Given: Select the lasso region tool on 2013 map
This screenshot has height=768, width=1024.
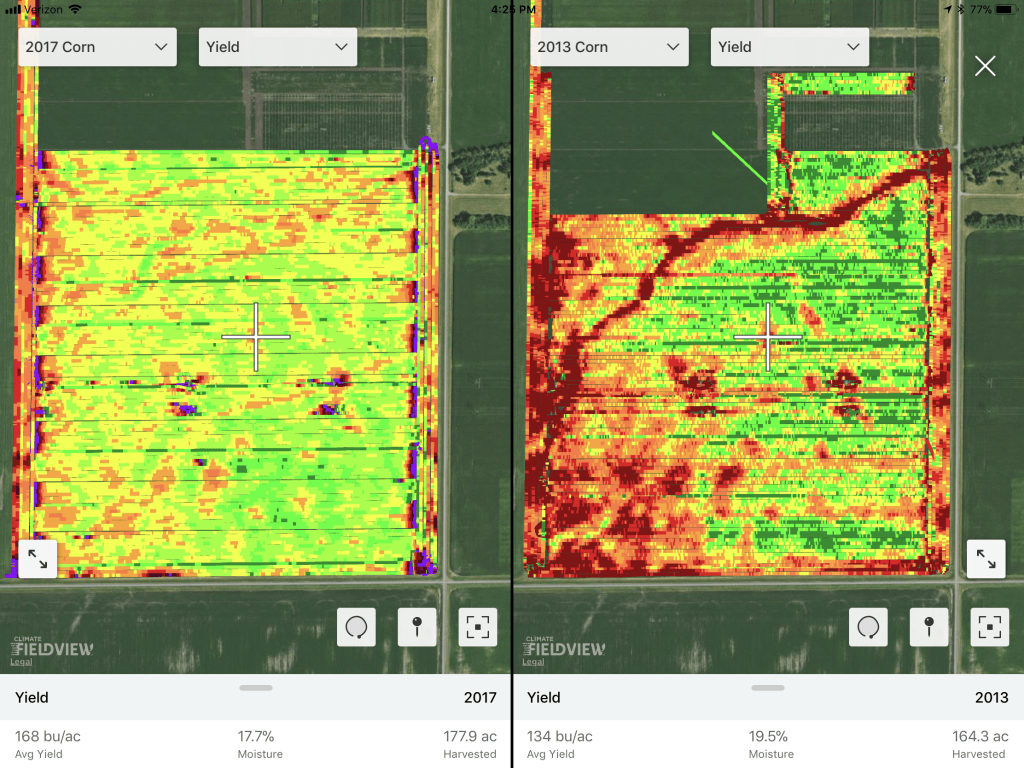Looking at the screenshot, I should tap(868, 627).
